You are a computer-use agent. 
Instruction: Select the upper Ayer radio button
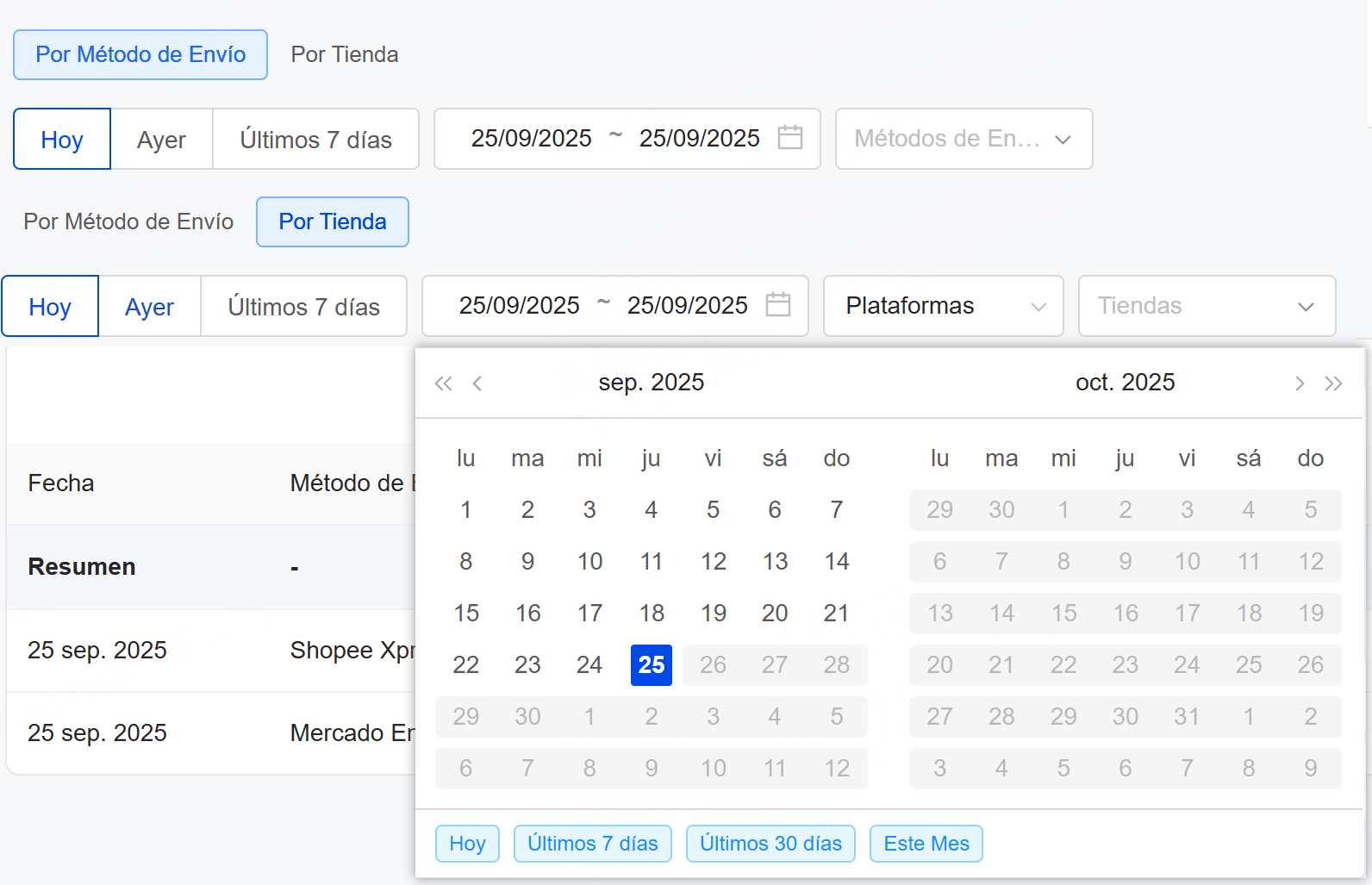point(161,140)
